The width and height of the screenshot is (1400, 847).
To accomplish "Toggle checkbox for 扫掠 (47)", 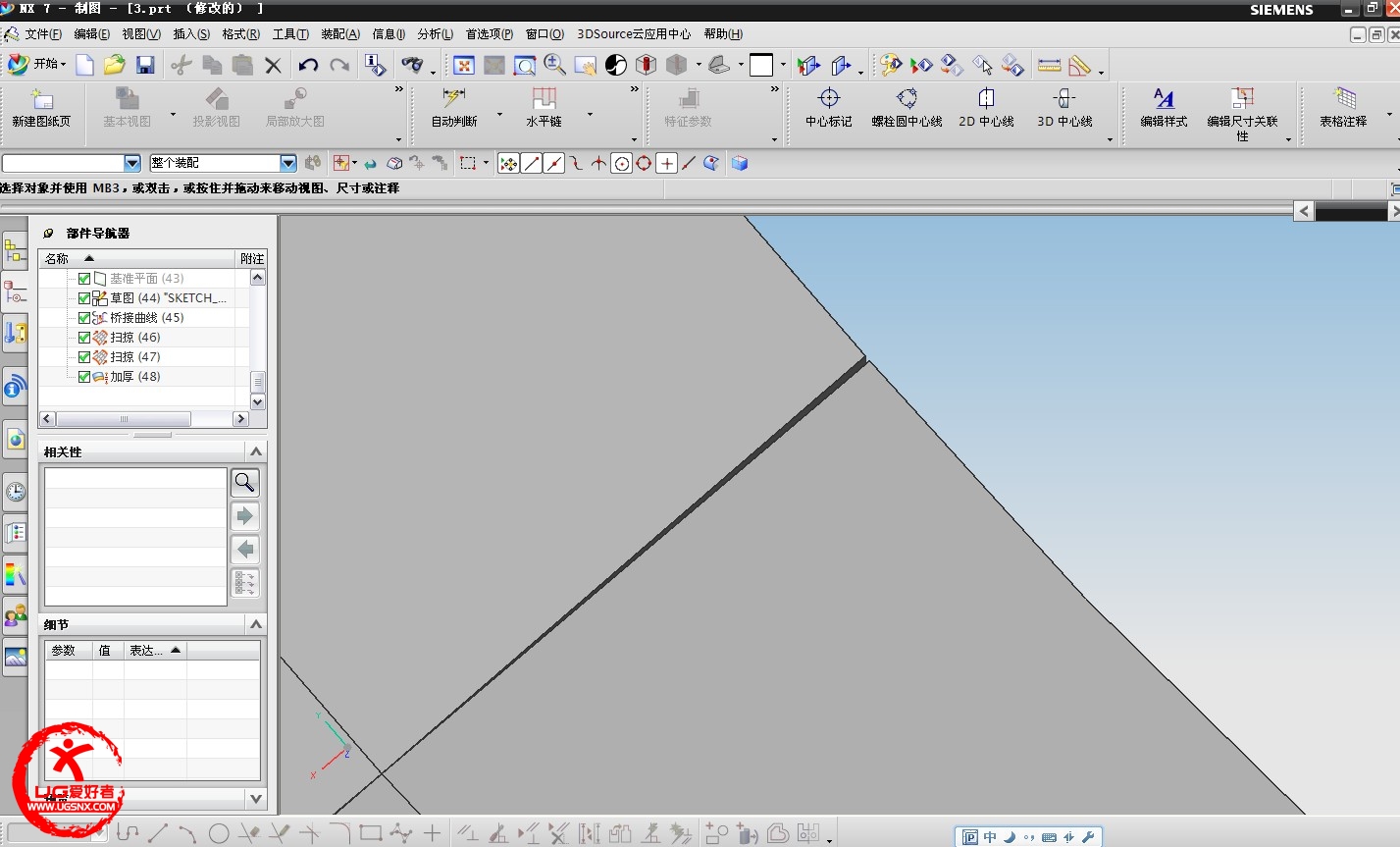I will [84, 357].
